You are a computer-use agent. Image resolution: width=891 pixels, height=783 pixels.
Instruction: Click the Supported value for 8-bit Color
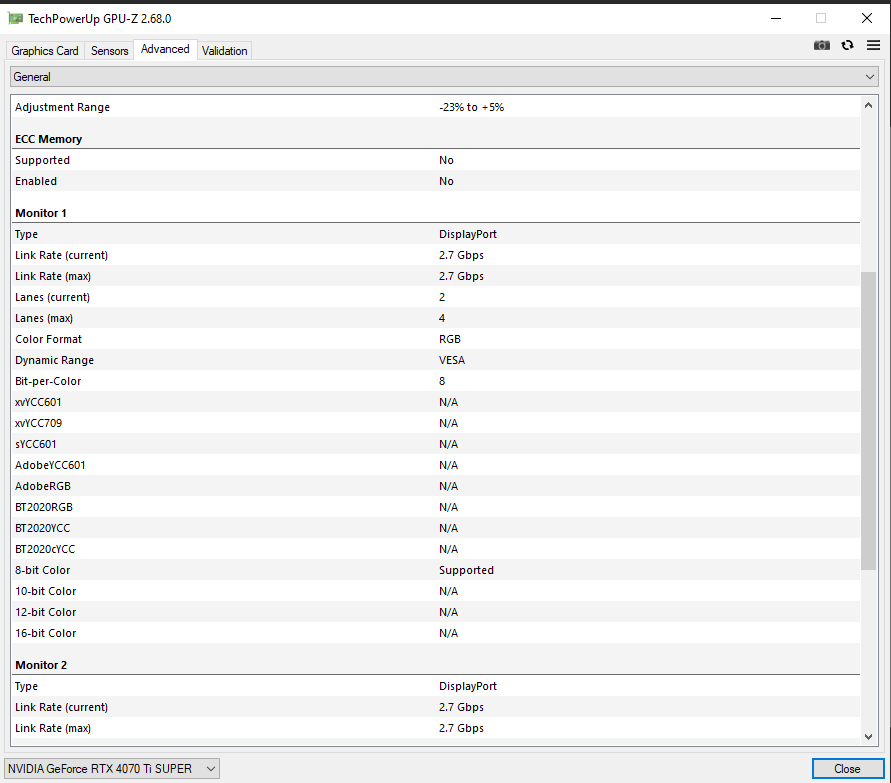point(466,570)
